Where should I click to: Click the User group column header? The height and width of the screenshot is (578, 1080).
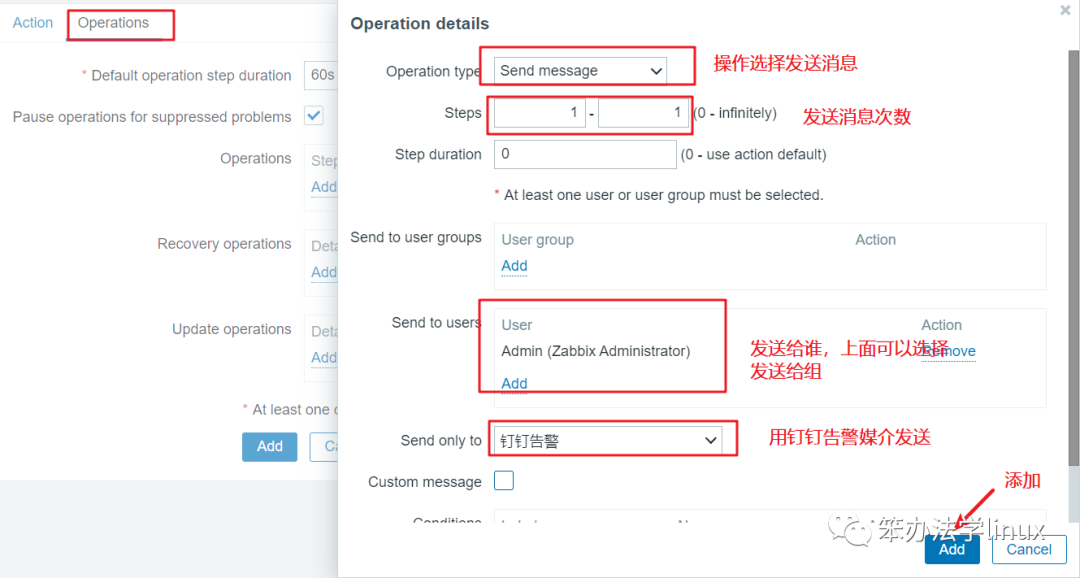click(537, 240)
